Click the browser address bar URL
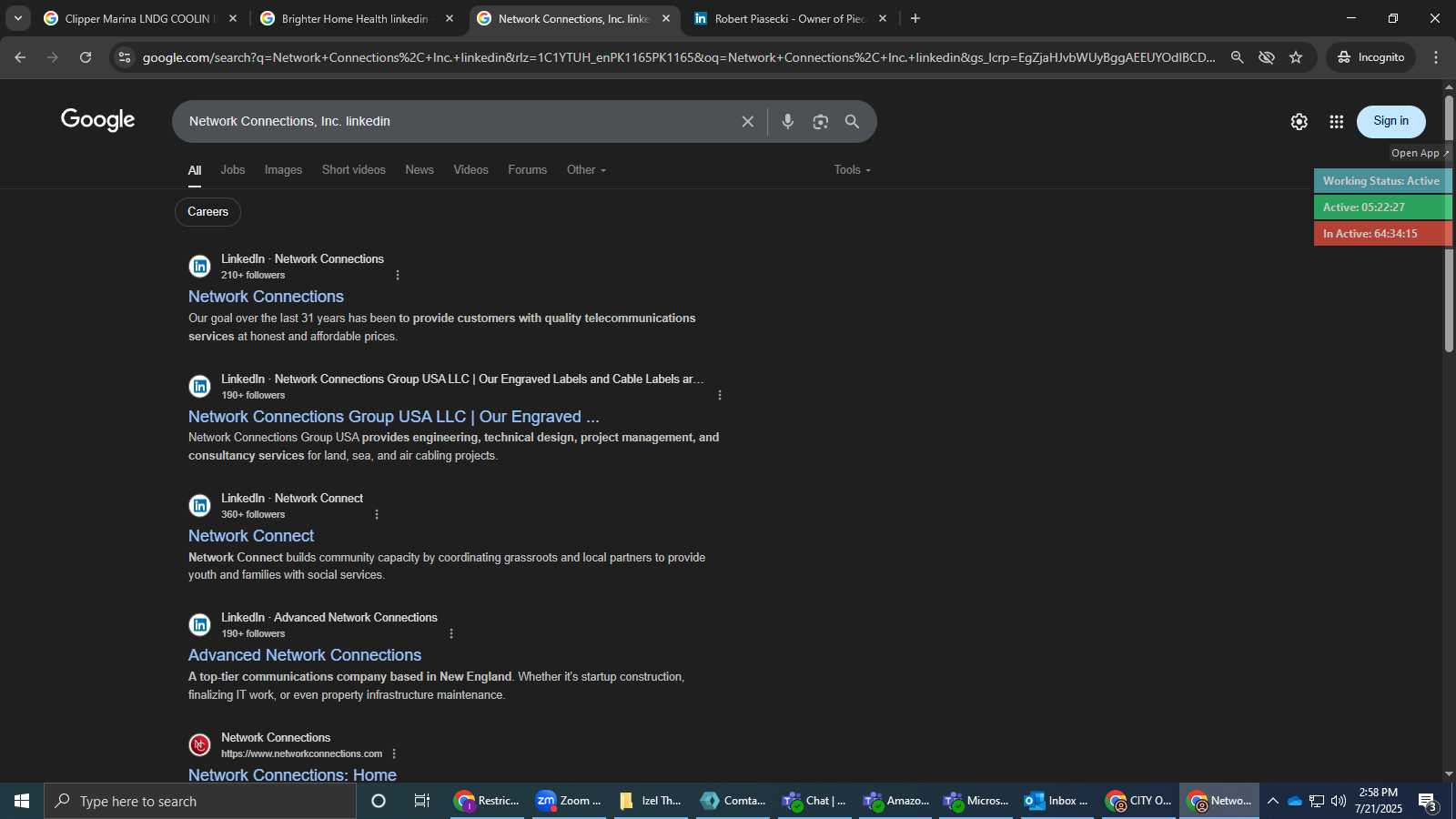 pyautogui.click(x=678, y=57)
